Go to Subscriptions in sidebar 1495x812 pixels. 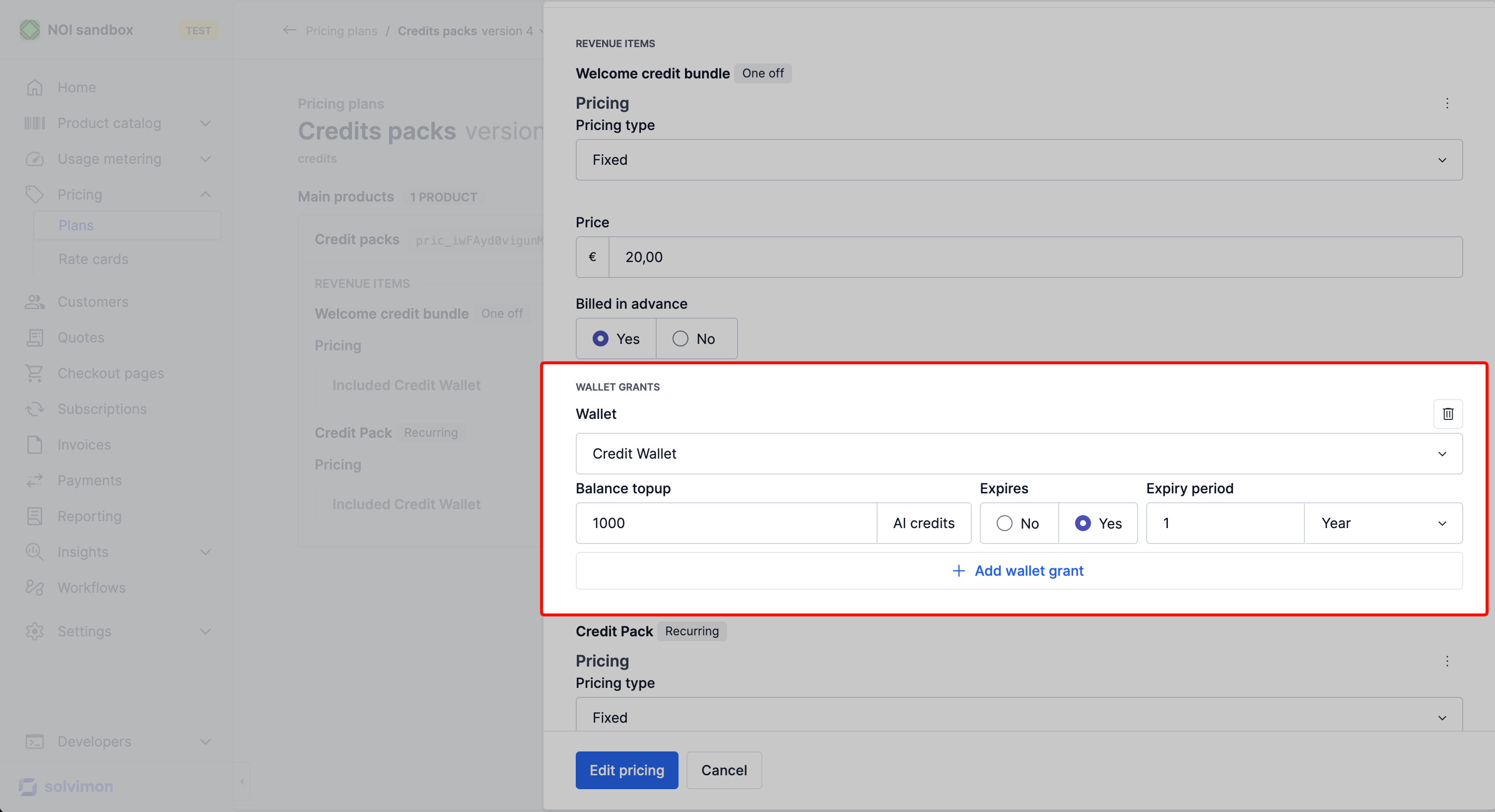click(102, 408)
